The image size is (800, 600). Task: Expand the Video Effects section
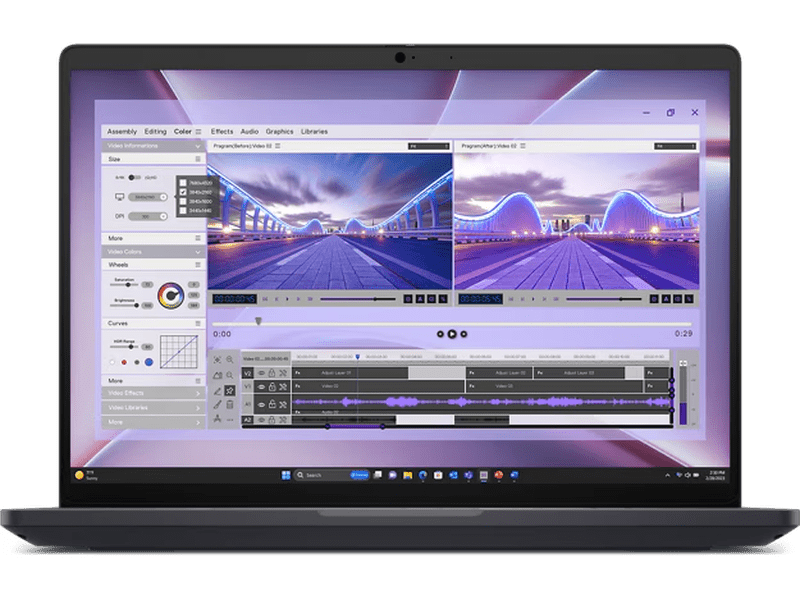point(198,393)
